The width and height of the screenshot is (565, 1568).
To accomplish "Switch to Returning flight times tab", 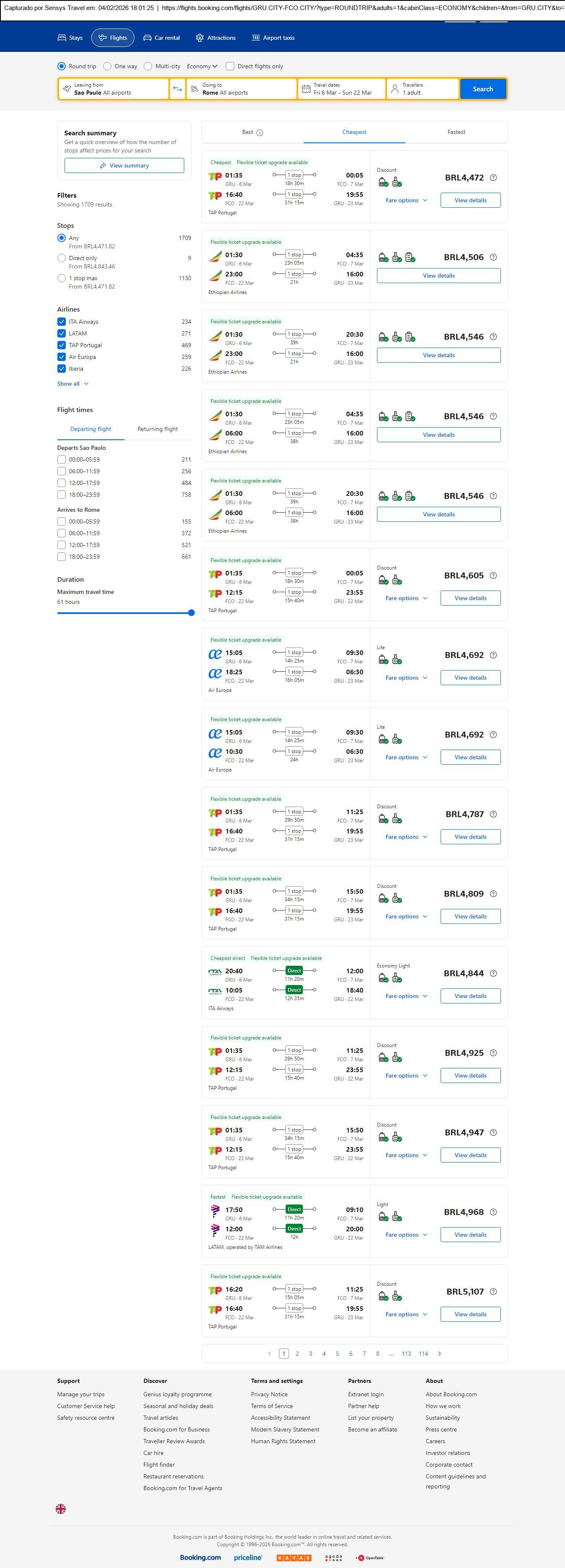I will coord(157,429).
